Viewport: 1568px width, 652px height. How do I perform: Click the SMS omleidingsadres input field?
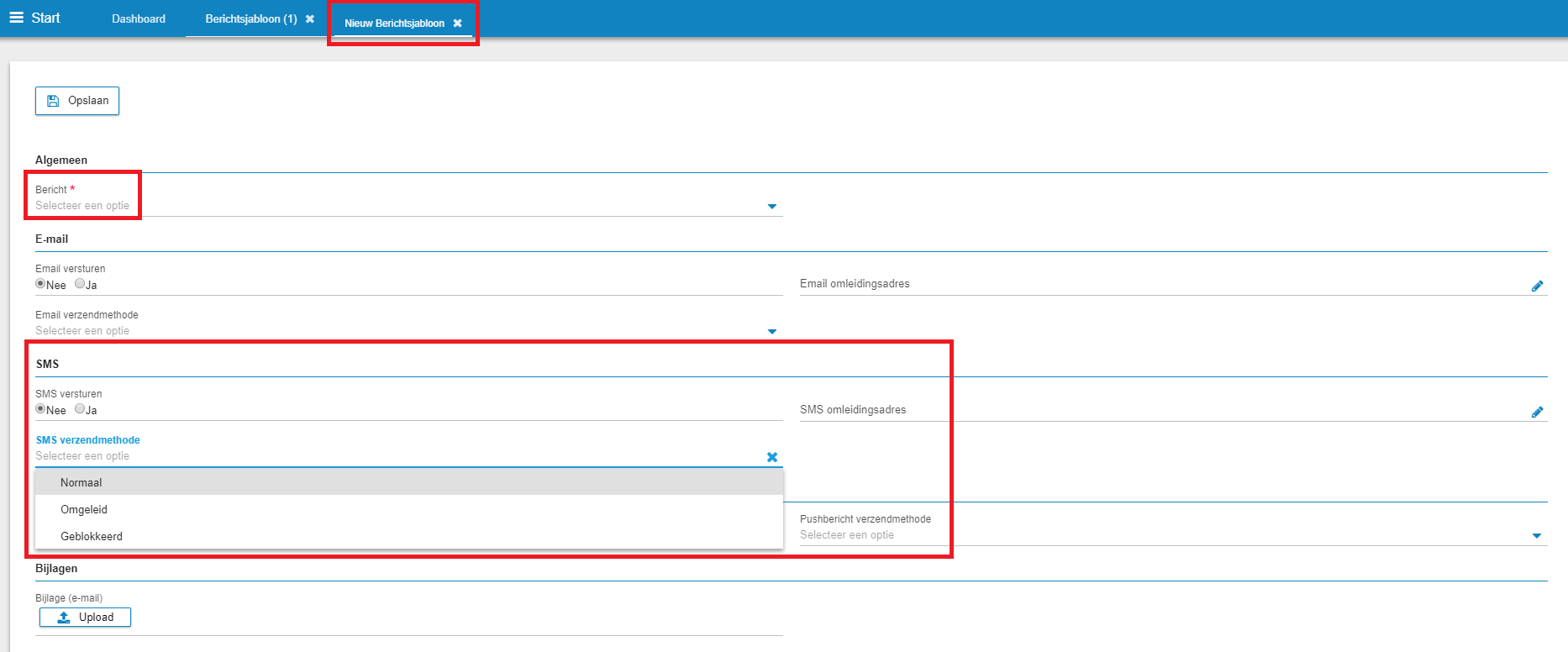pyautogui.click(x=1160, y=410)
